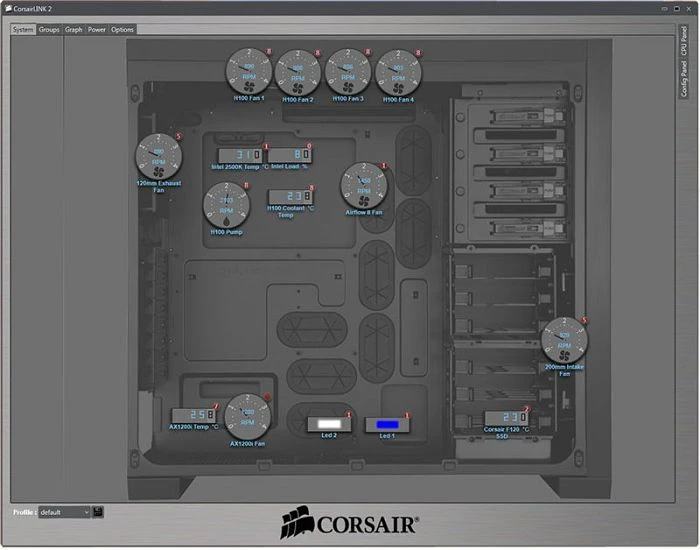
Task: Click the 120mm Exhaust Fan gauge
Action: [158, 157]
